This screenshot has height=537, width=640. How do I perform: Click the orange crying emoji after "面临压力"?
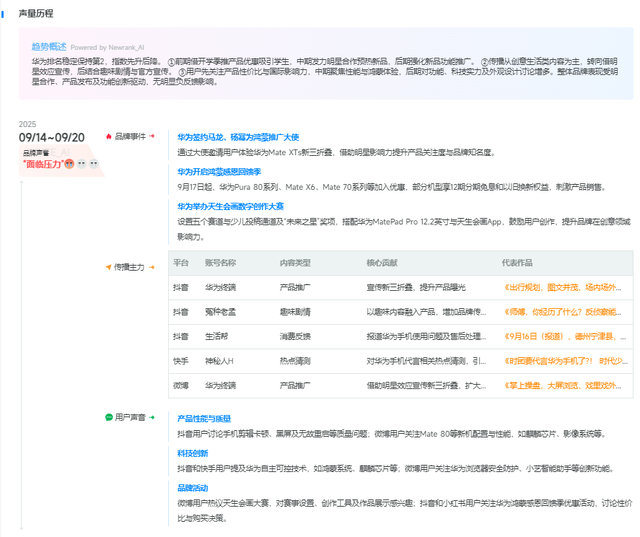(69, 164)
